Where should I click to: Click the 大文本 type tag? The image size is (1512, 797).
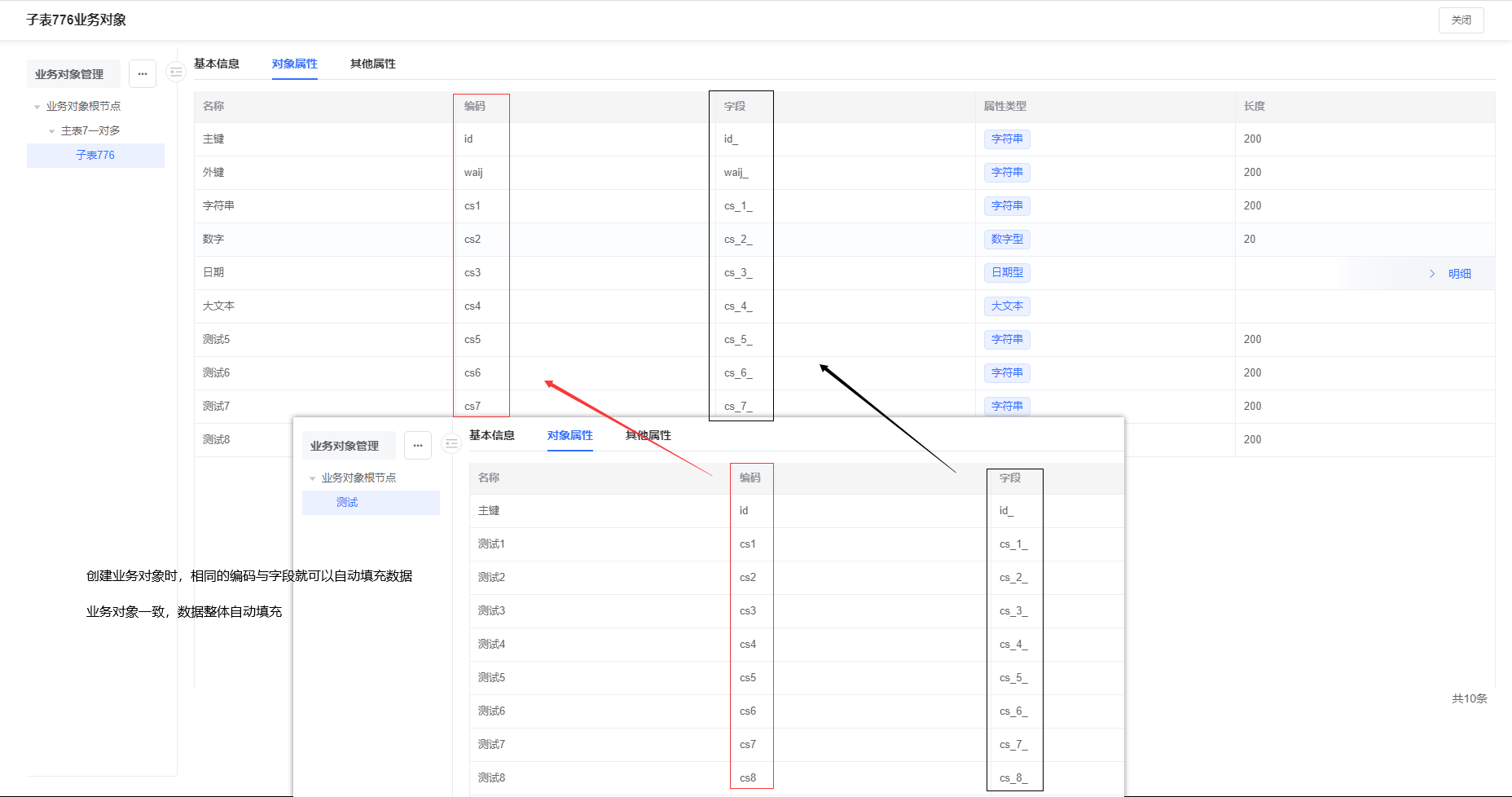(1007, 306)
